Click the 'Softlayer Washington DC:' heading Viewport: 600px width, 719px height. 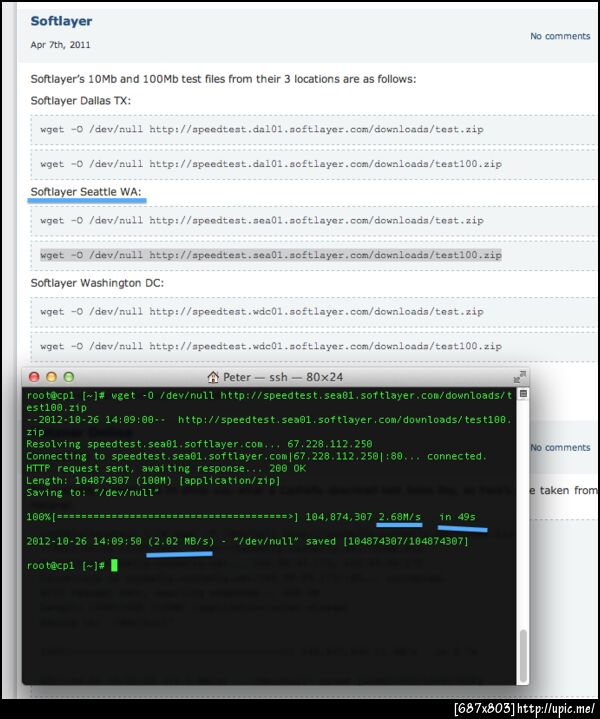click(97, 283)
